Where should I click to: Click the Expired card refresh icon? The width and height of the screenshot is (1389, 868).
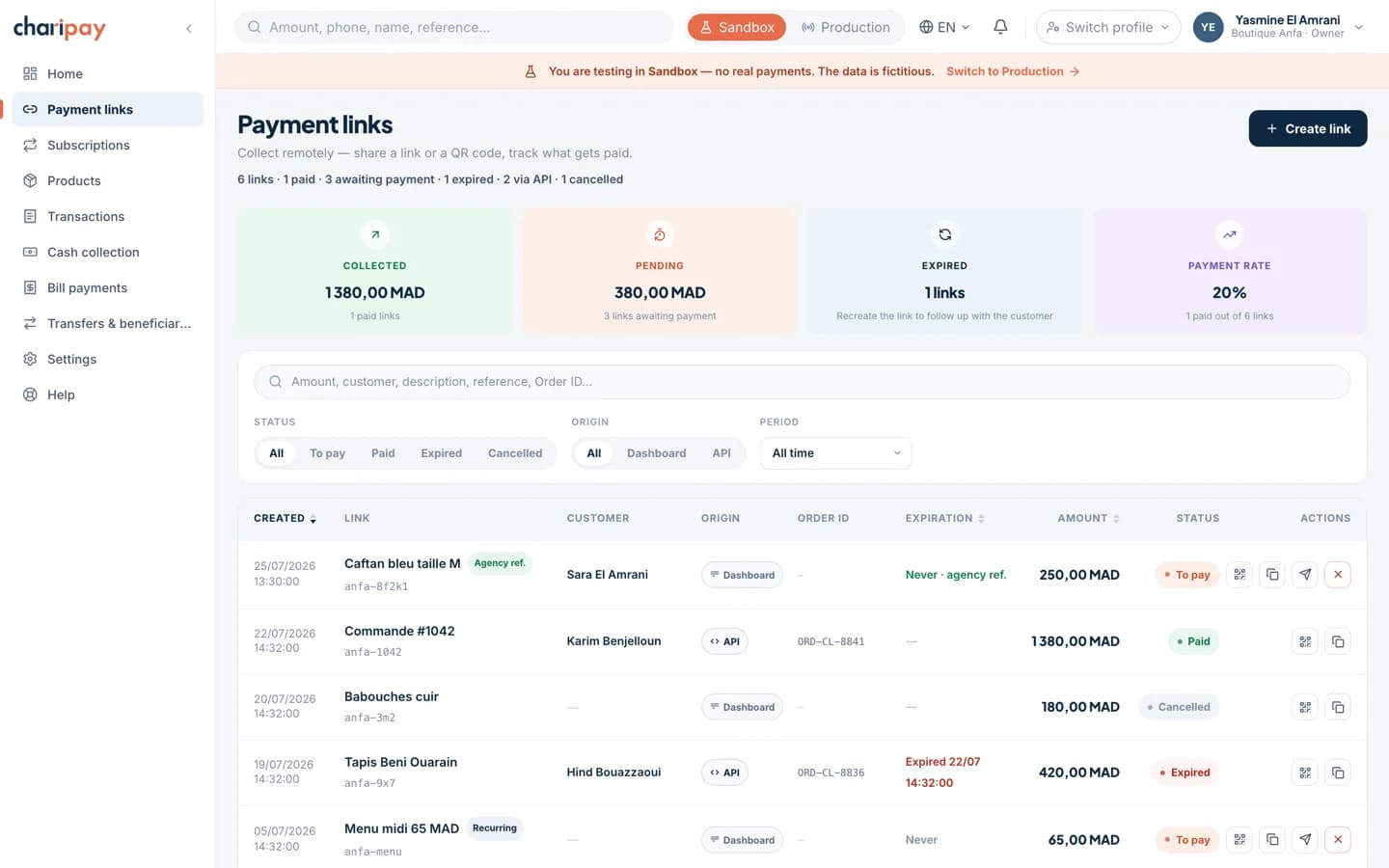pos(944,234)
